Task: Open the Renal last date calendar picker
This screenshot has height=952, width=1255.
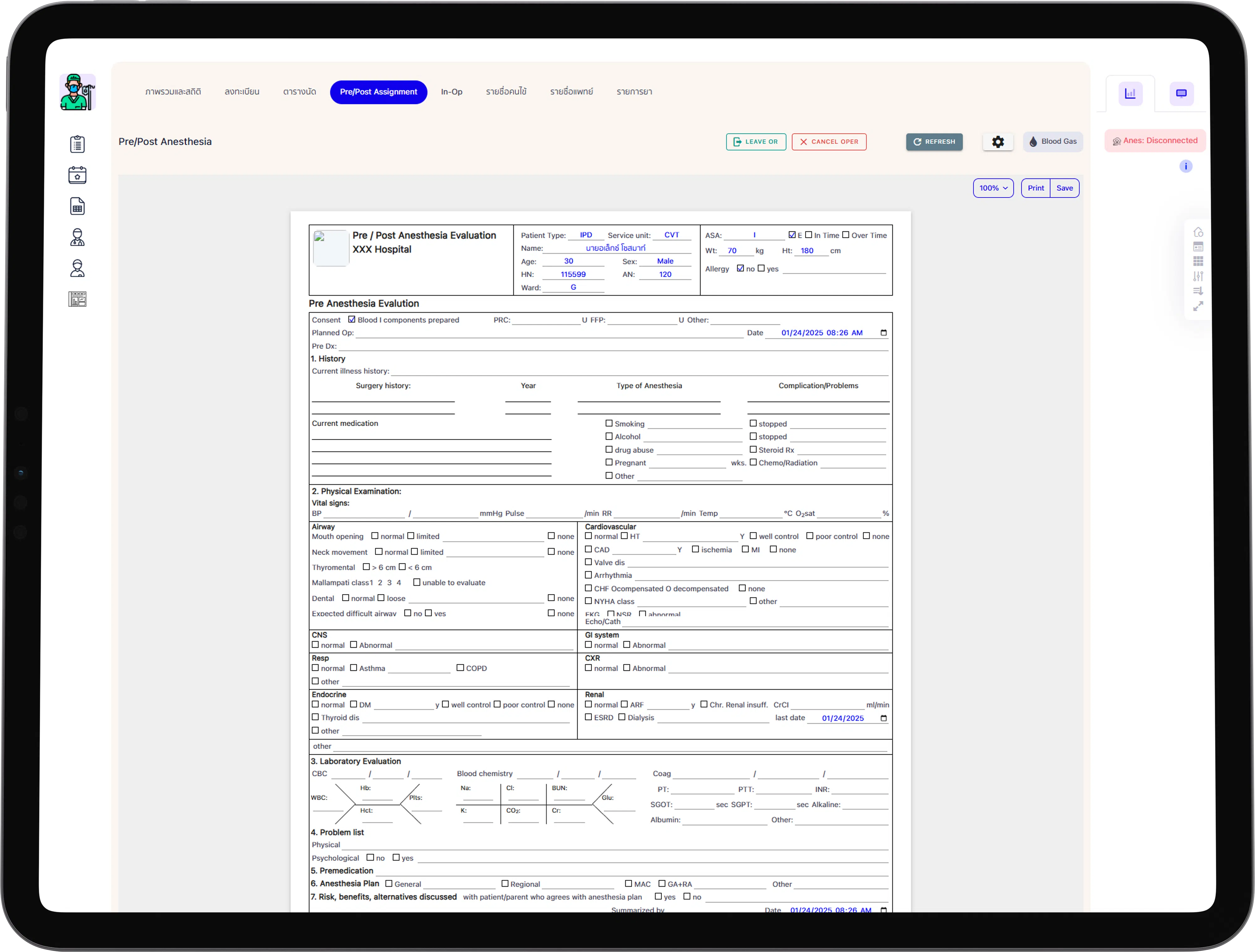Action: coord(883,719)
